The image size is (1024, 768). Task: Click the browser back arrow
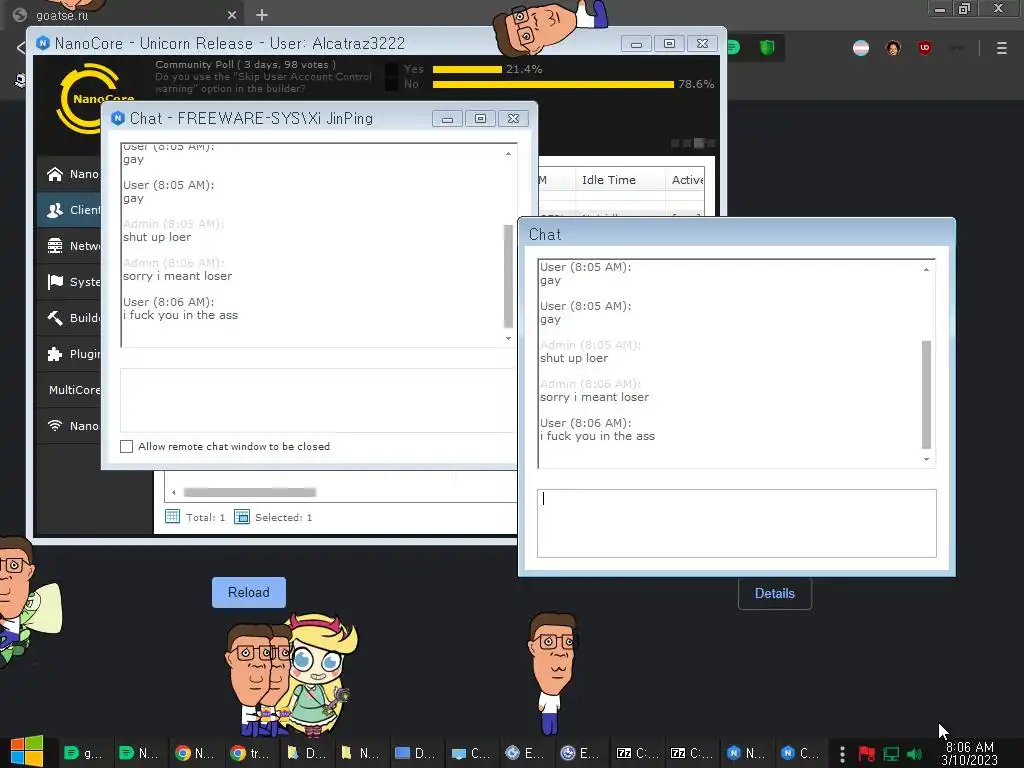pyautogui.click(x=20, y=47)
